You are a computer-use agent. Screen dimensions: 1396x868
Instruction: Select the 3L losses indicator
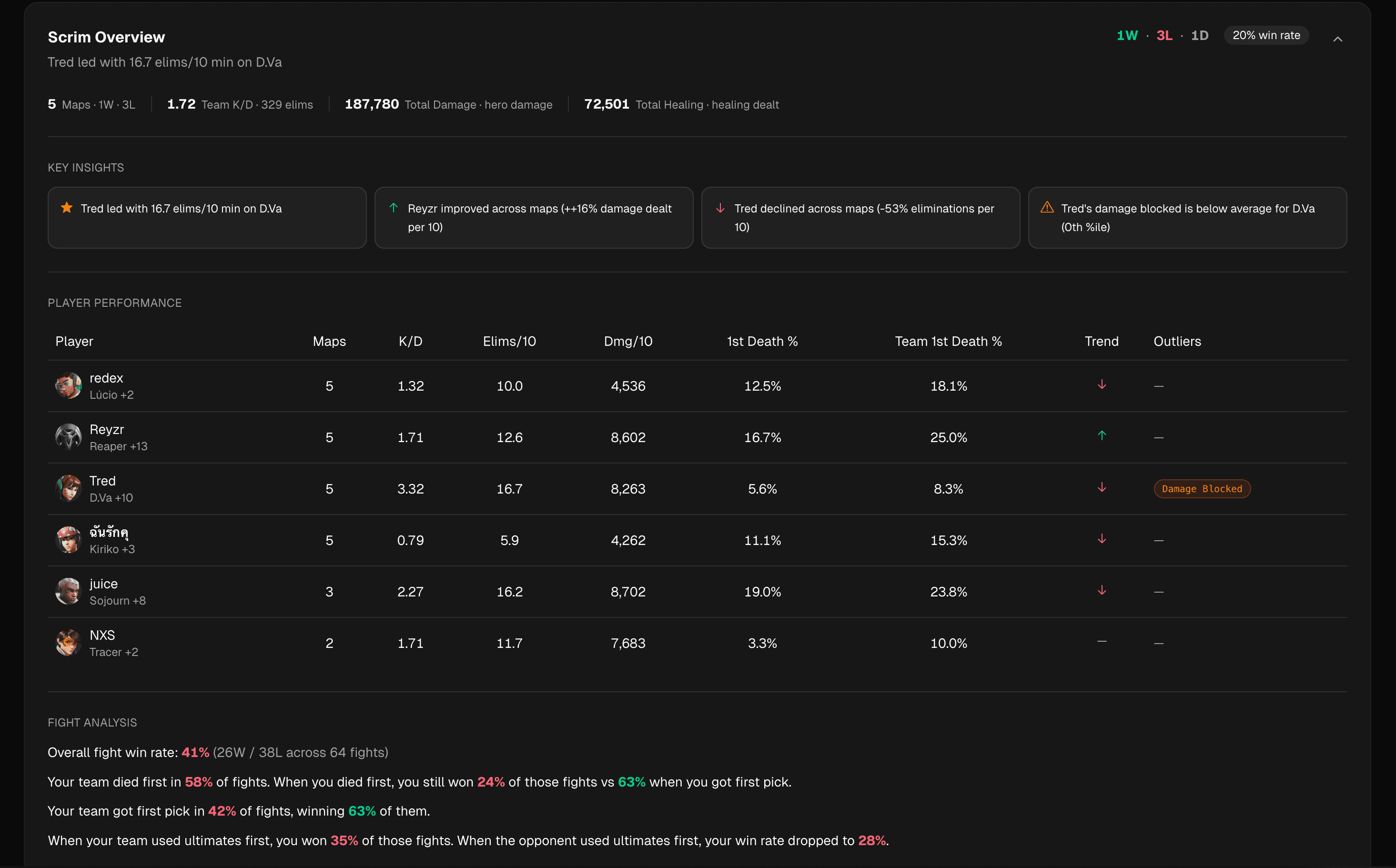[1164, 35]
